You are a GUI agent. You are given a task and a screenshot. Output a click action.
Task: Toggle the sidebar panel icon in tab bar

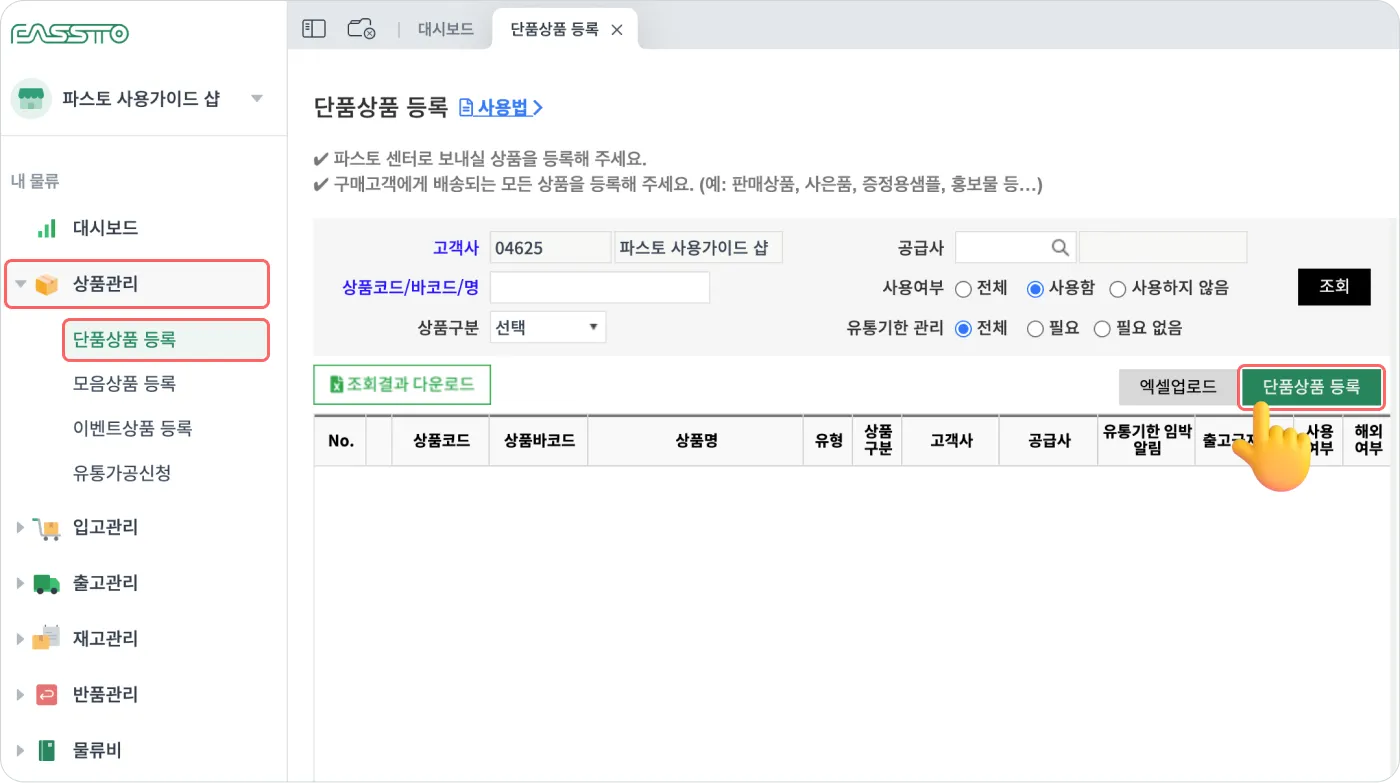coord(314,29)
